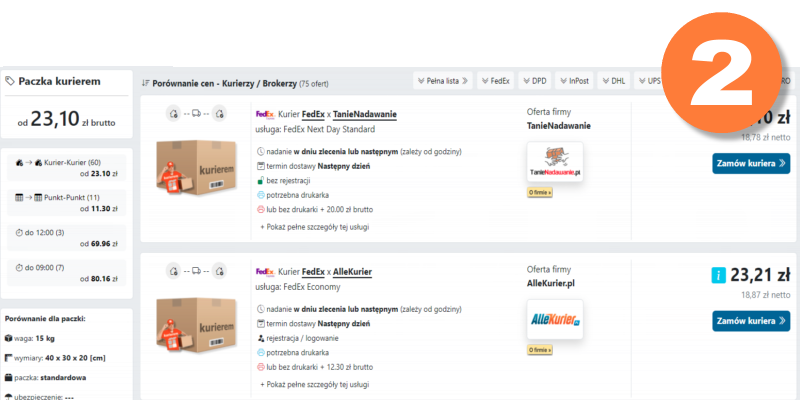Click the FedEx logo in the Economy offer
The width and height of the screenshot is (800, 400).
[264, 272]
